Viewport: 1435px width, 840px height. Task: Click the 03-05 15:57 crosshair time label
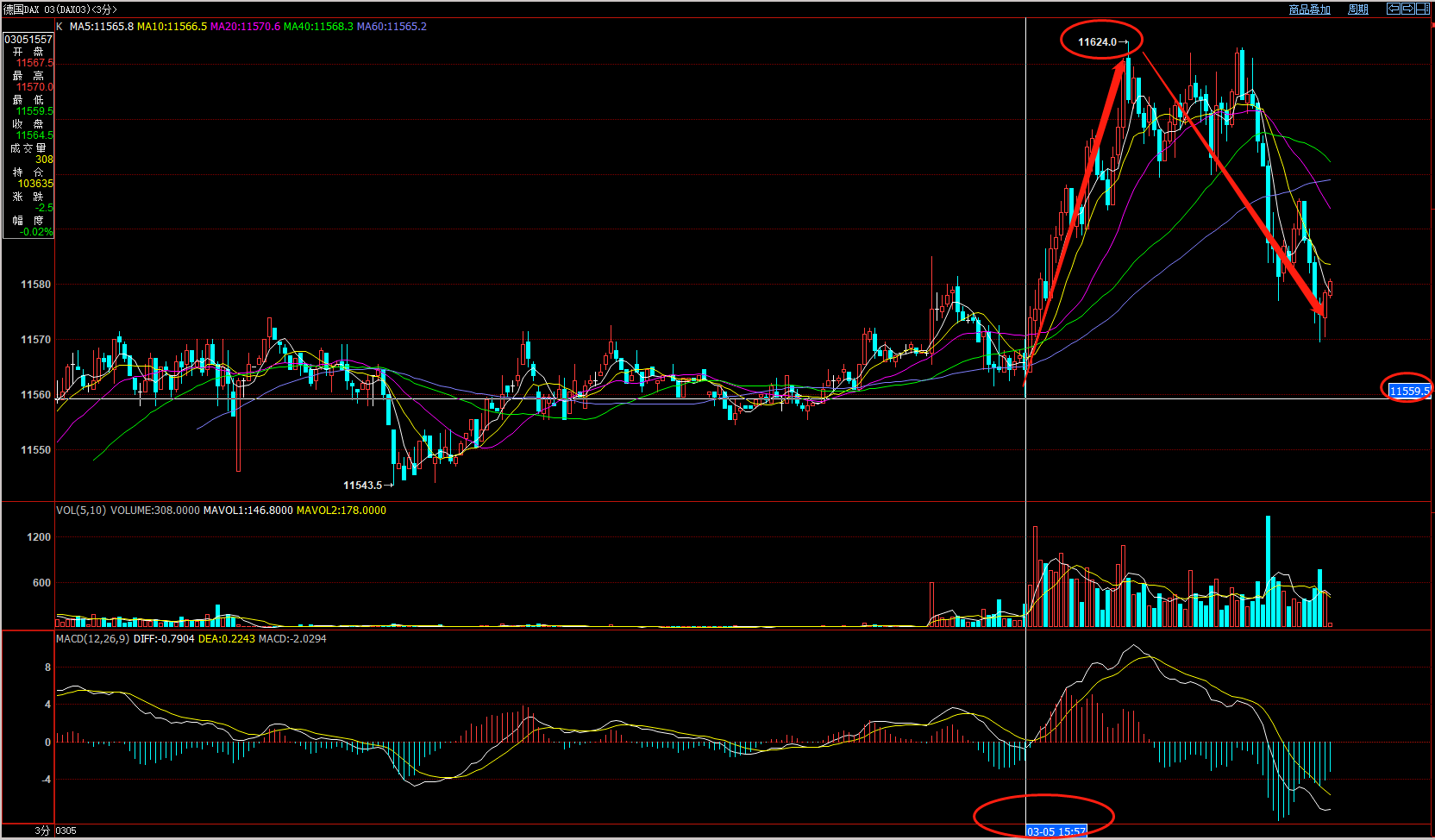(1056, 831)
